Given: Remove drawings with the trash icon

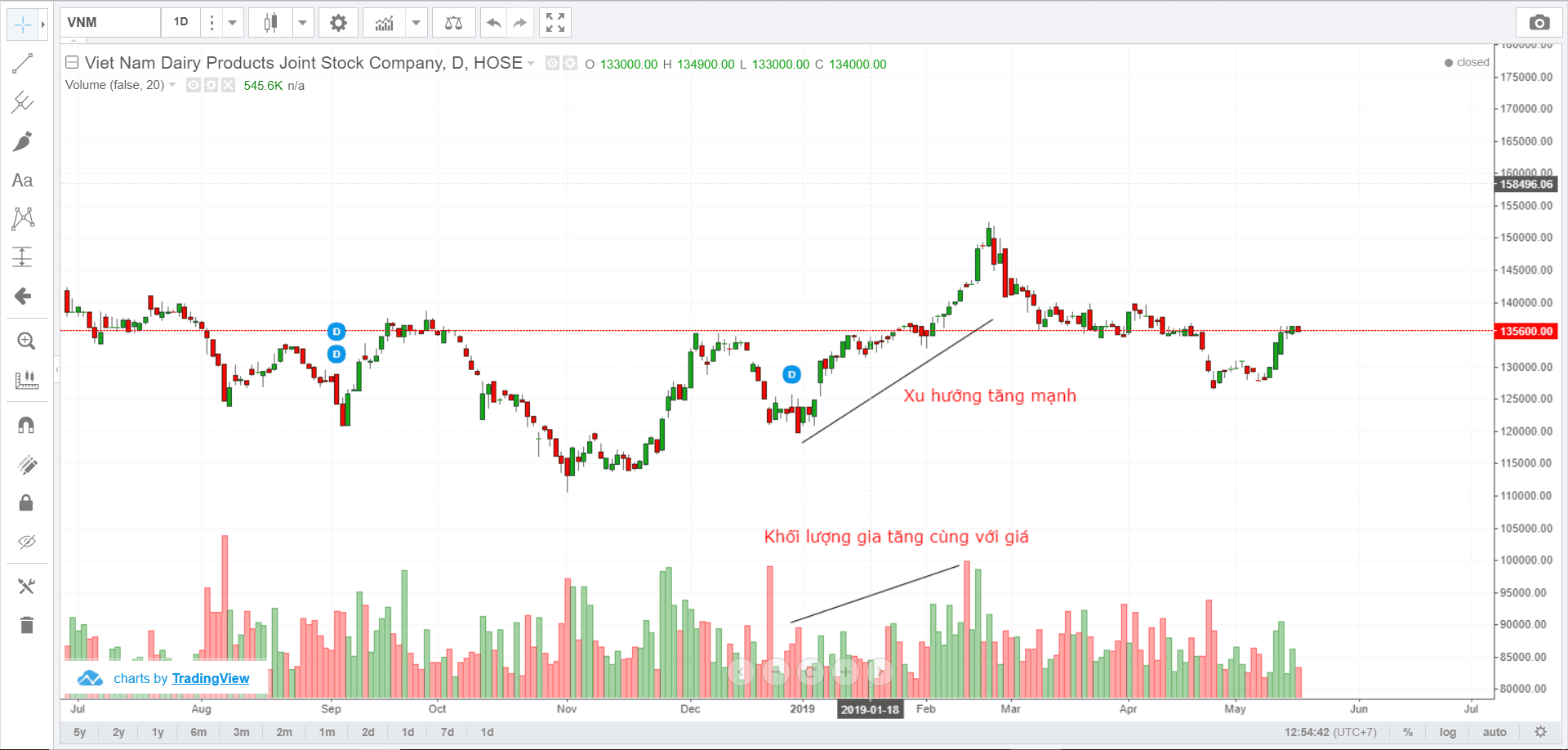Looking at the screenshot, I should tap(26, 625).
